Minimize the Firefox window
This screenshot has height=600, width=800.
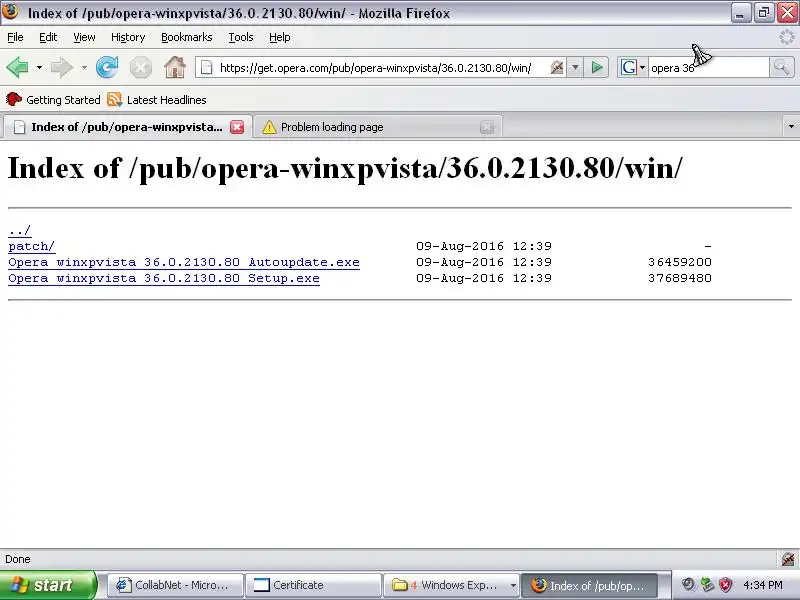pyautogui.click(x=741, y=13)
